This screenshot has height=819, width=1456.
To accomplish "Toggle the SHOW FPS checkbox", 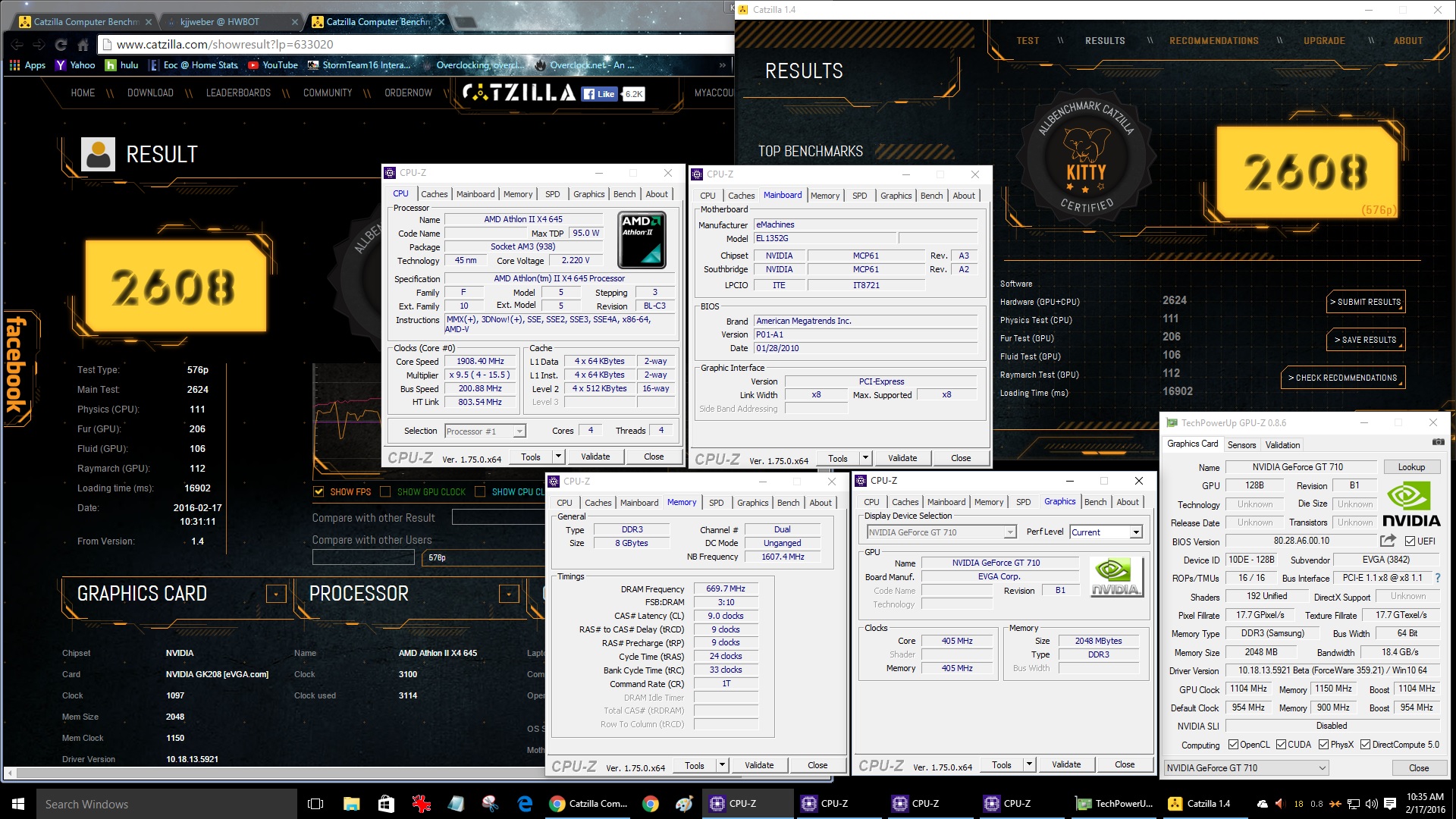I will (318, 492).
